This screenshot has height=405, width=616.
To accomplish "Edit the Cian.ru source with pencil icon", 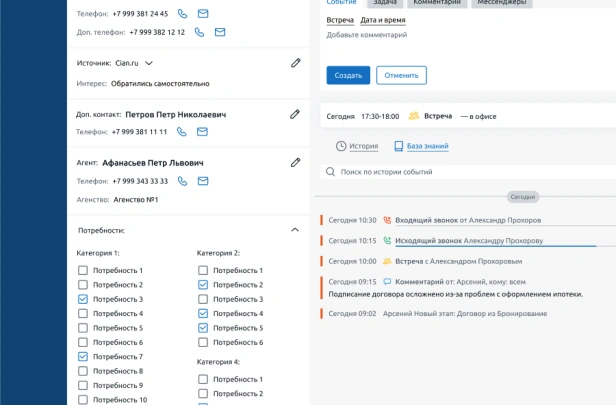I will click(x=295, y=63).
